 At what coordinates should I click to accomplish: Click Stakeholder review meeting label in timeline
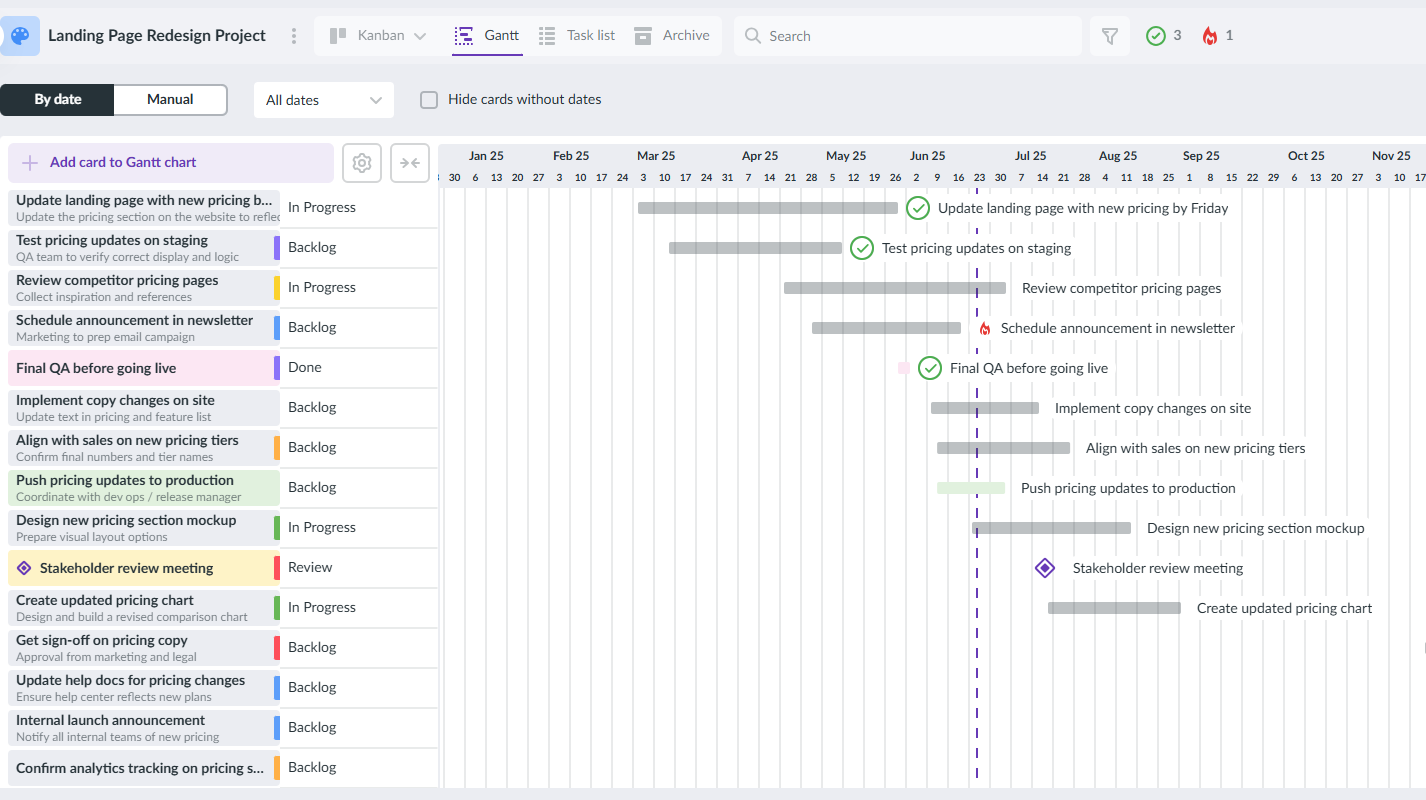click(x=1158, y=568)
